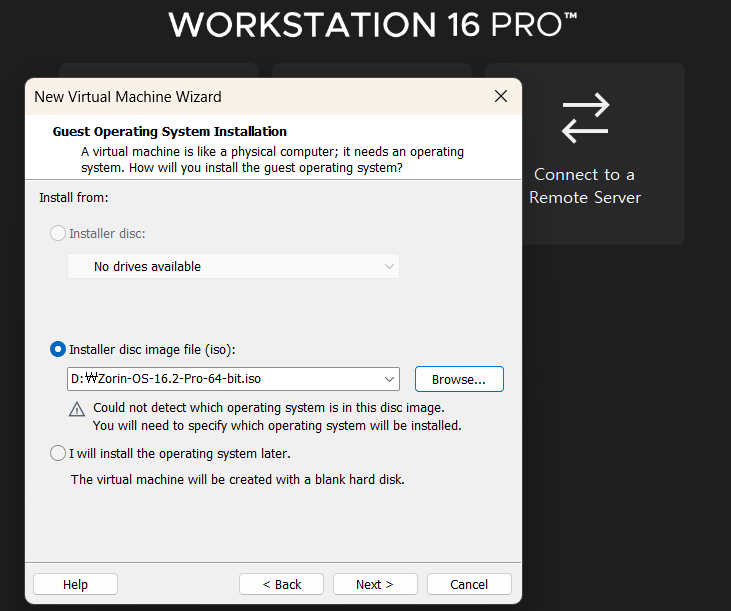731x611 pixels.
Task: Expand the ISO path dropdown arrow
Action: tap(389, 379)
